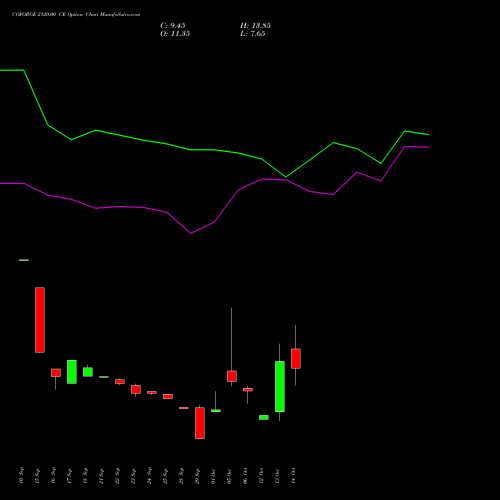Click the COFORGE CE Option chart title
Viewport: 500px width, 500px height.
pyautogui.click(x=76, y=15)
